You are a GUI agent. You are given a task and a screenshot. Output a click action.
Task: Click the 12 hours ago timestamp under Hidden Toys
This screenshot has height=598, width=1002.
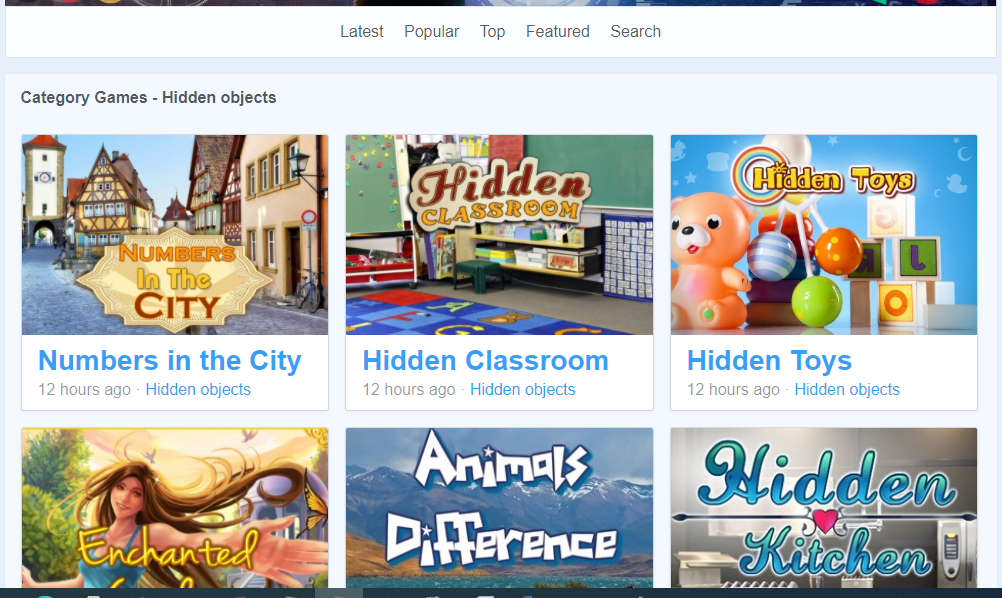(x=732, y=390)
